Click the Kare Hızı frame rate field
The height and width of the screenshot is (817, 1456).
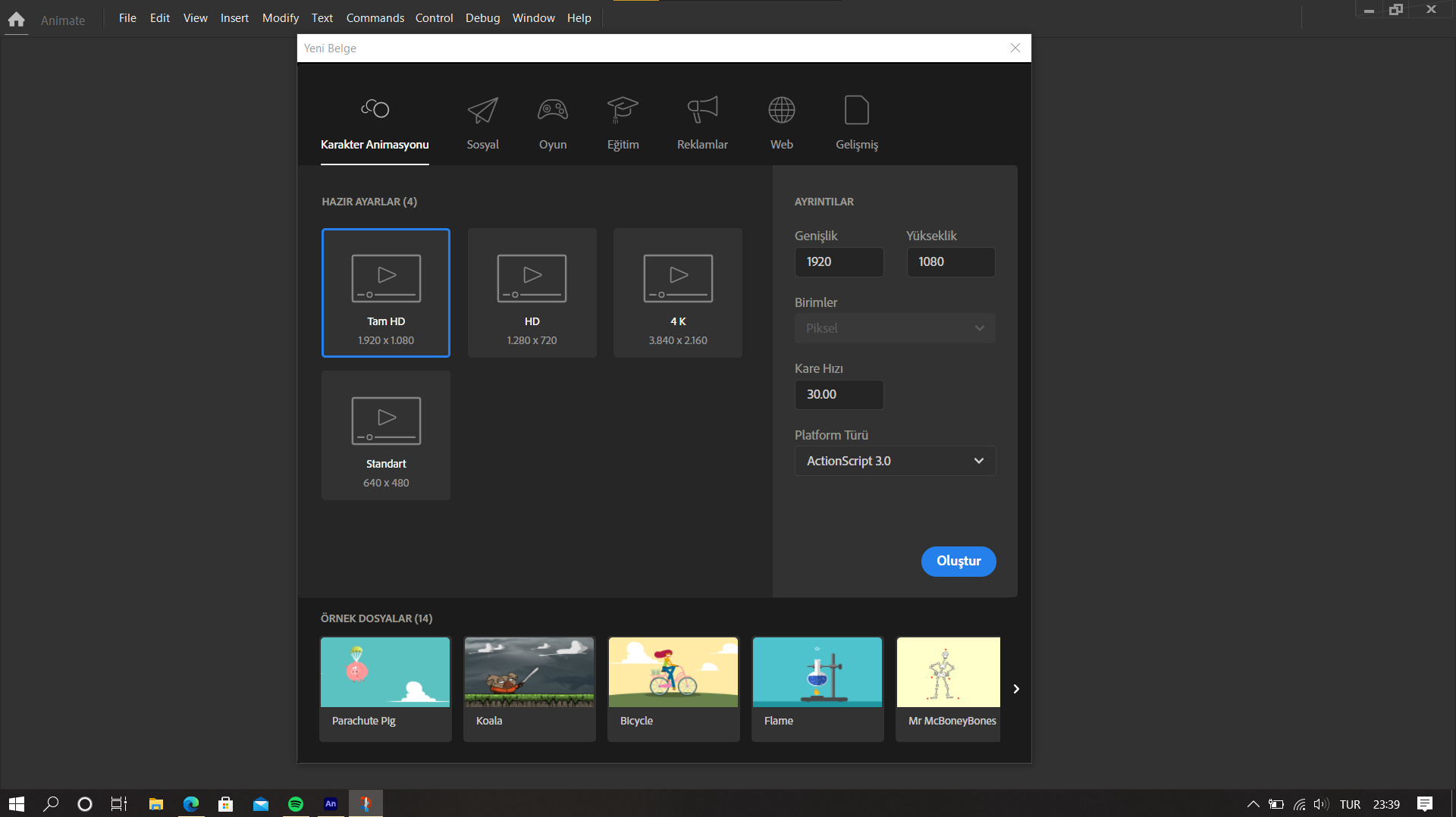[x=839, y=395]
